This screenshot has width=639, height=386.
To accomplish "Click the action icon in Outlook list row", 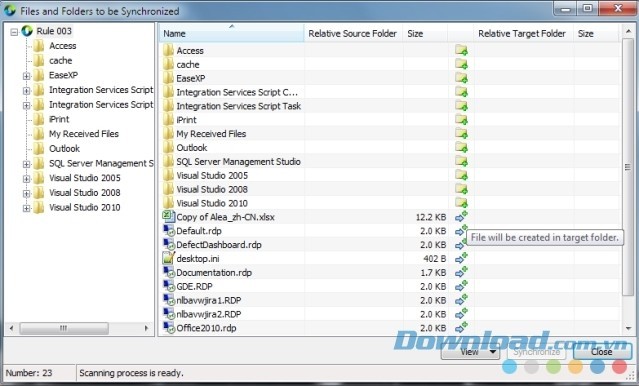I will pyautogui.click(x=461, y=148).
